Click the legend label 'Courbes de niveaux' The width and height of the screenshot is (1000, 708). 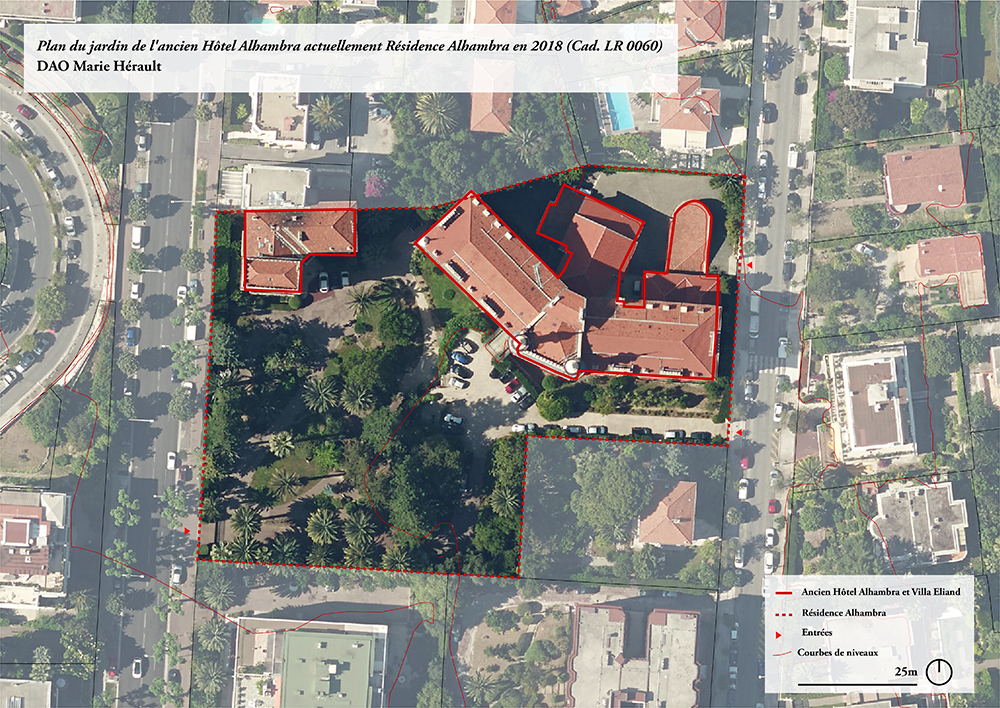pos(837,653)
